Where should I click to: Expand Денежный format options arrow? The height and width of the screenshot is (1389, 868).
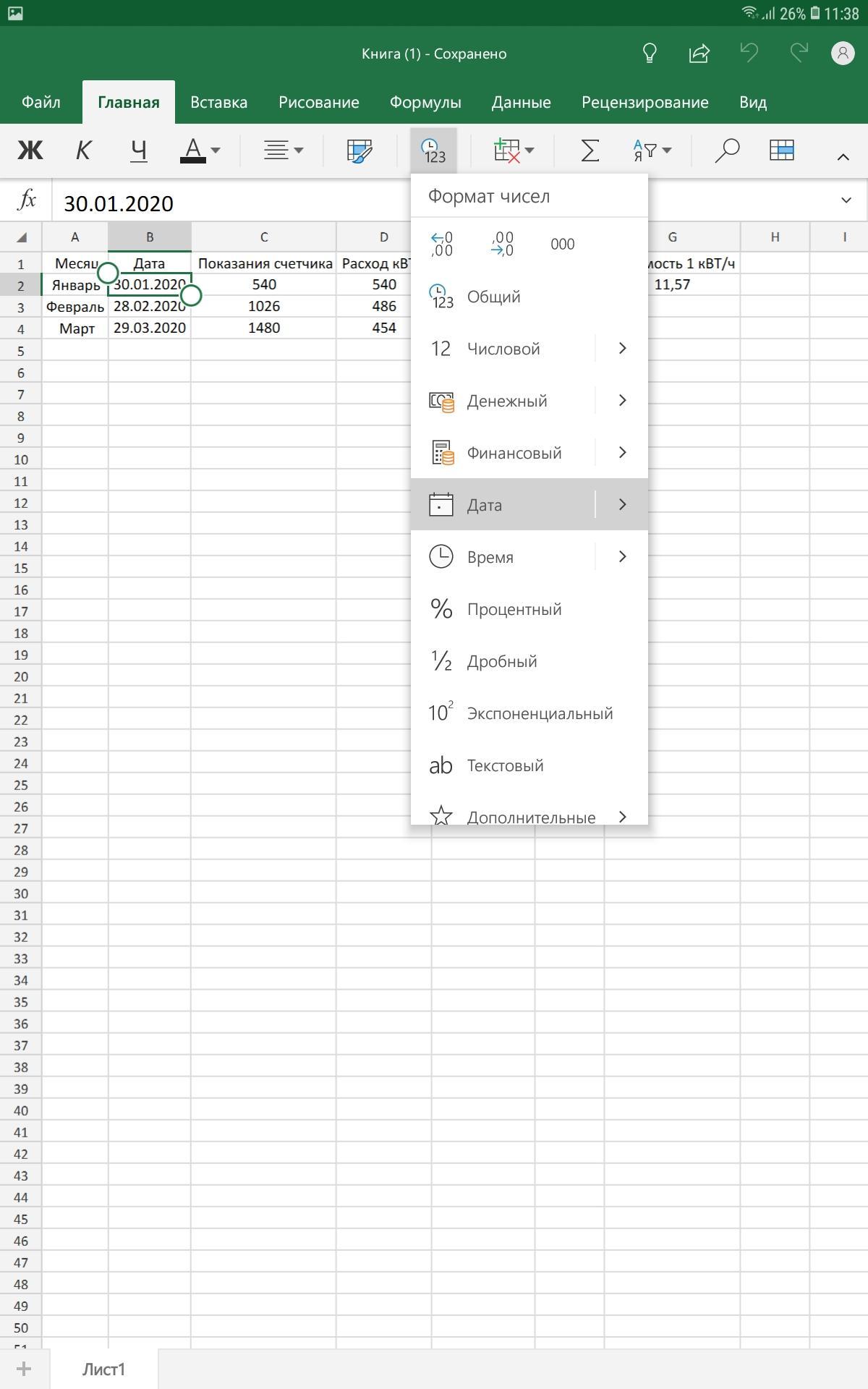coord(622,401)
